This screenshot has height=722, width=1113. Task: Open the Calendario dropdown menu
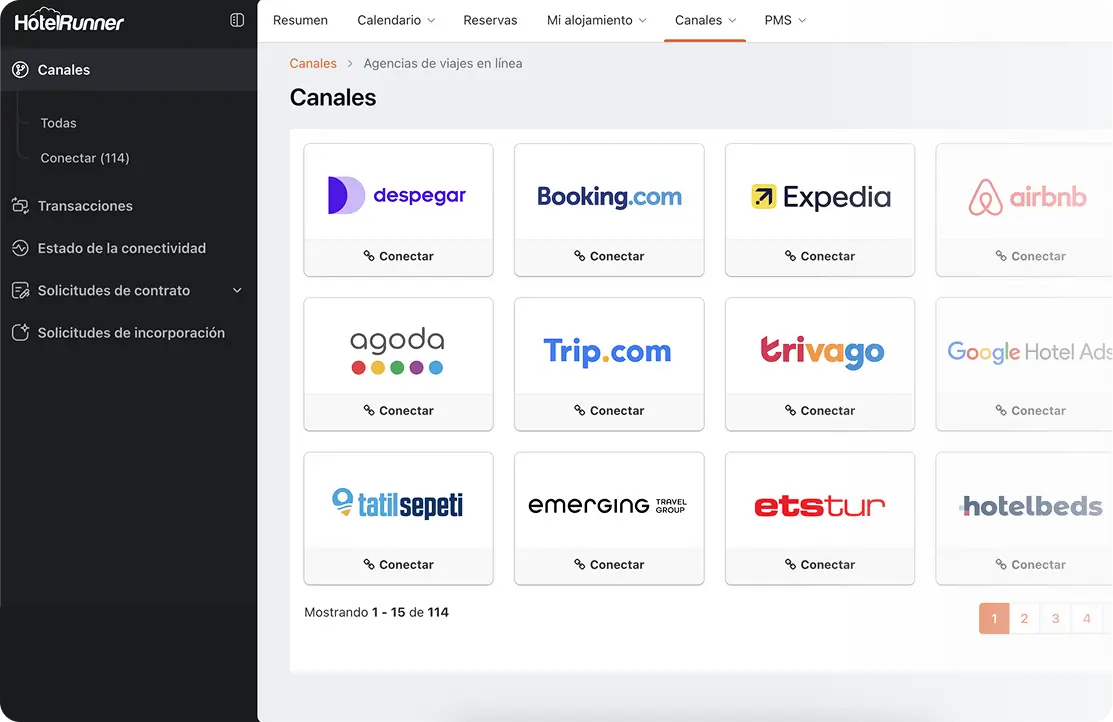(396, 19)
